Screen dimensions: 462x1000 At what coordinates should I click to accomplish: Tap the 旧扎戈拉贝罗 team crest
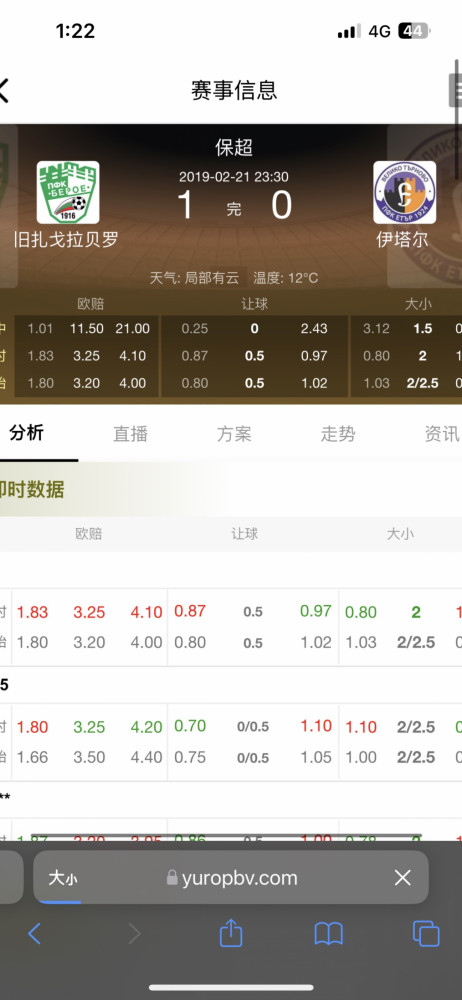[x=68, y=192]
